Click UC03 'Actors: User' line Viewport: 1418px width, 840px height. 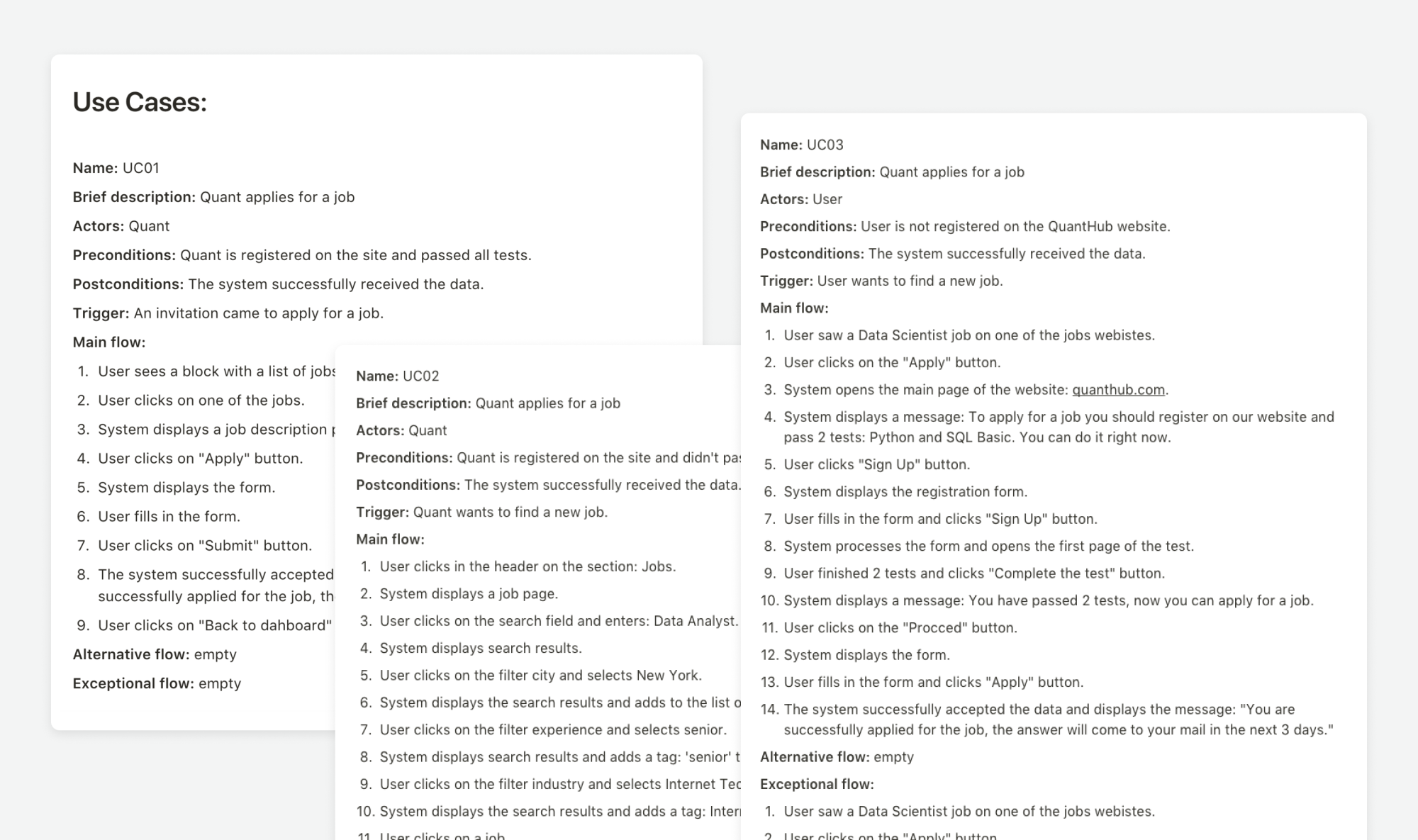click(x=801, y=199)
